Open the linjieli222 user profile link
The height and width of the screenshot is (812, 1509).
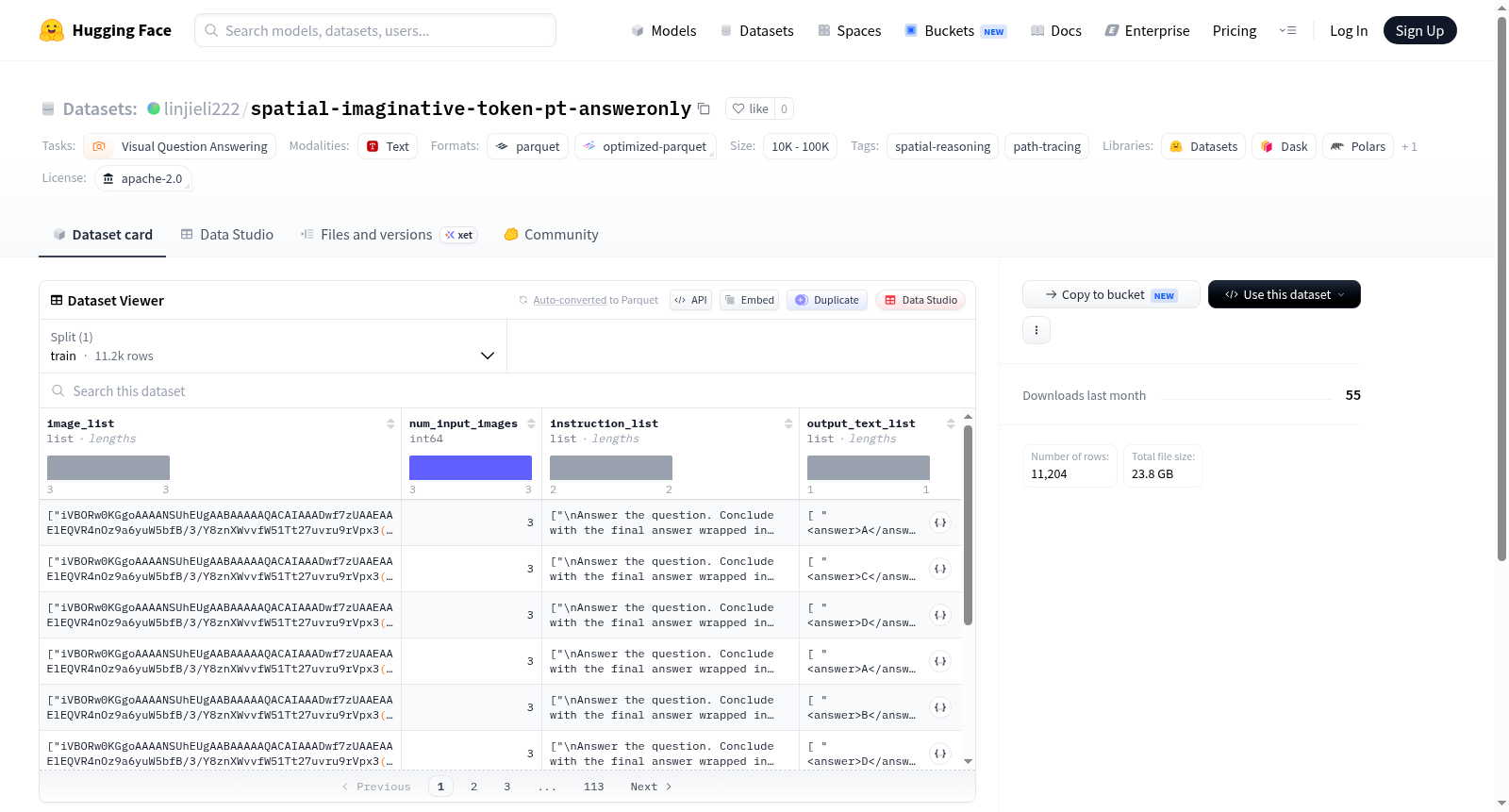coord(202,108)
